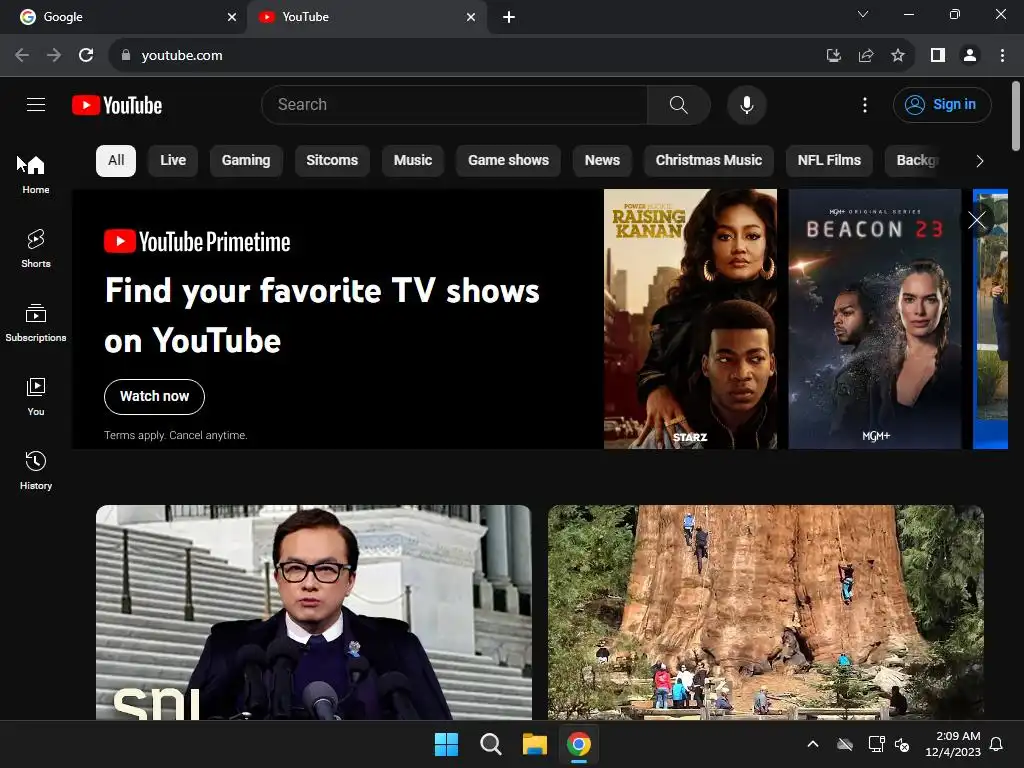Open the giant tree climbing video thumbnail
Image resolution: width=1024 pixels, height=768 pixels.
[765, 612]
